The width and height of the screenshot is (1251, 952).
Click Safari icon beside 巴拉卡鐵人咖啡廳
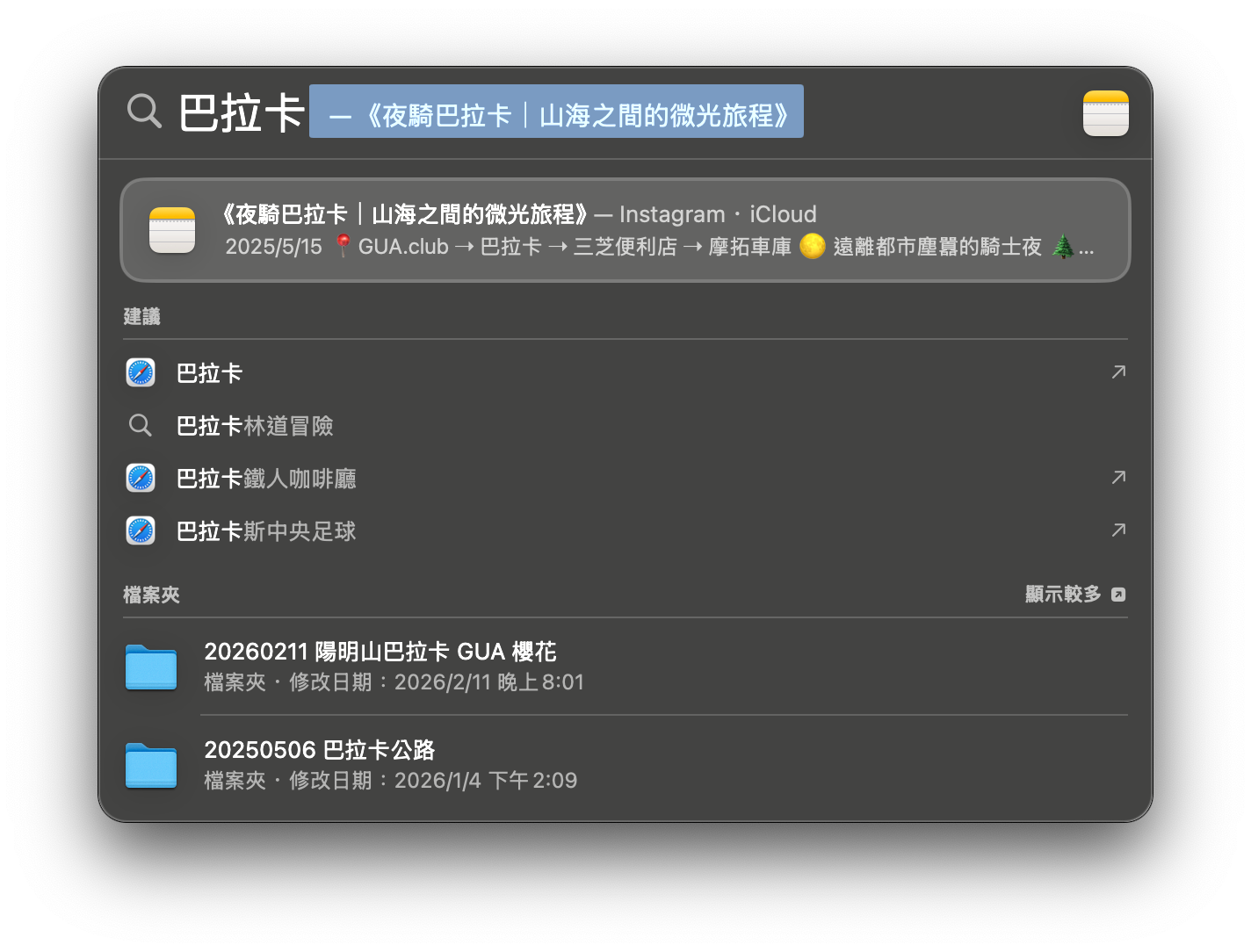coord(141,479)
